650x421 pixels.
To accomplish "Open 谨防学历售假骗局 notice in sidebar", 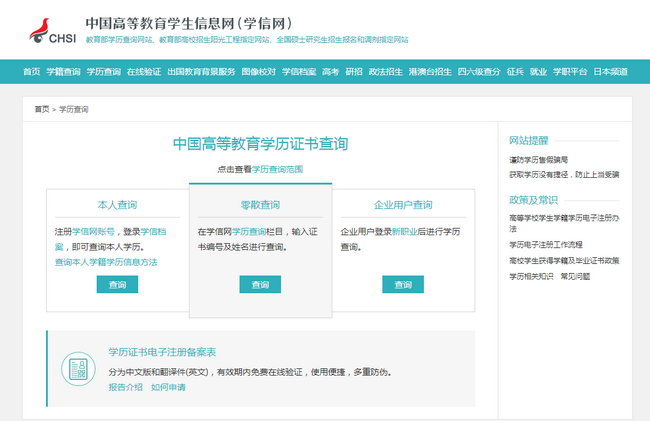I will (538, 159).
